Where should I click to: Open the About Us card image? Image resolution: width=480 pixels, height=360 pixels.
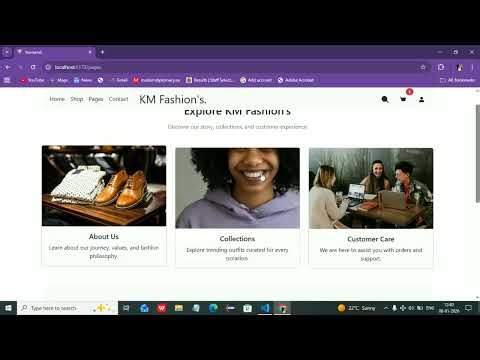tap(104, 186)
